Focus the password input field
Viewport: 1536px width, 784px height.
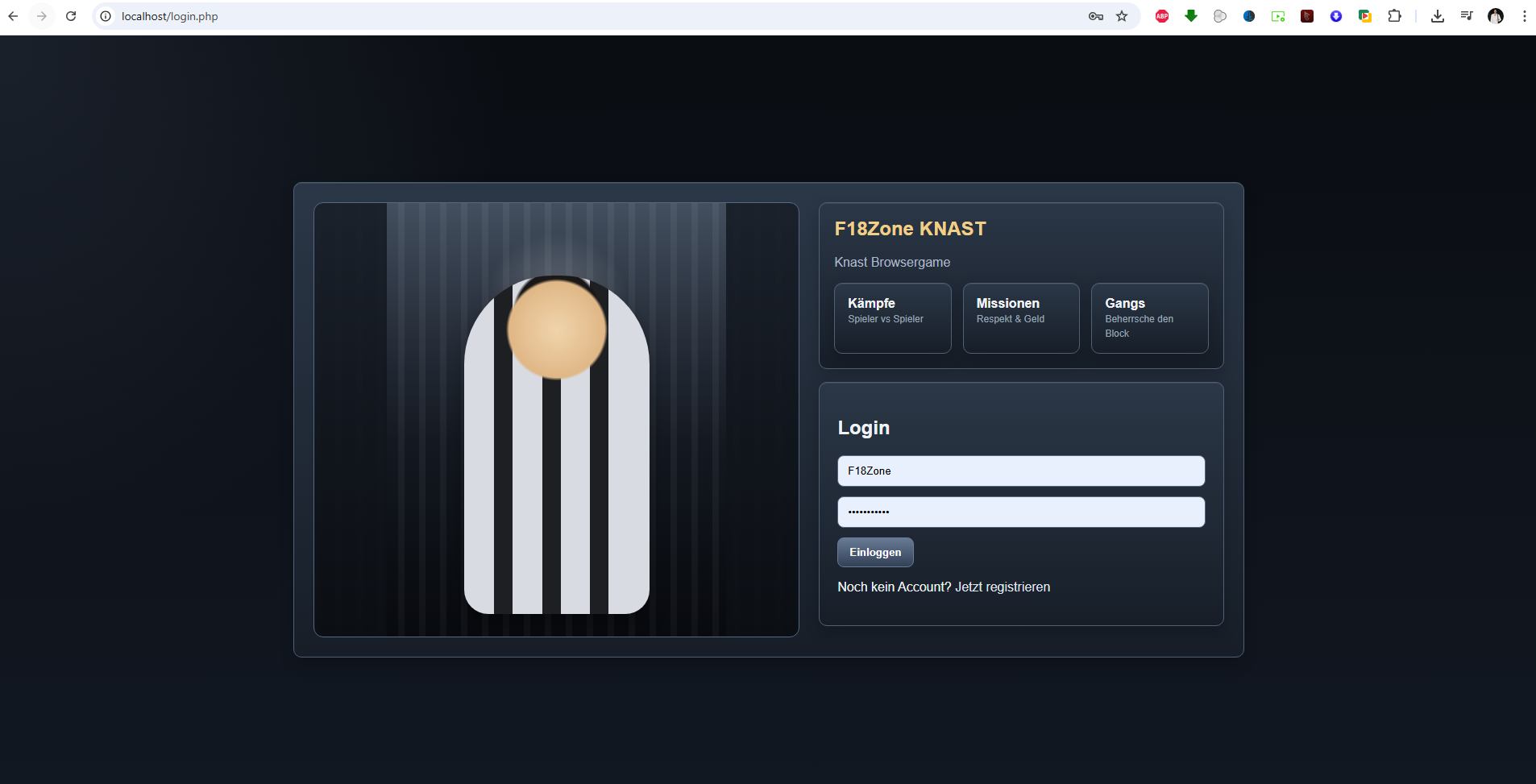coord(1020,512)
